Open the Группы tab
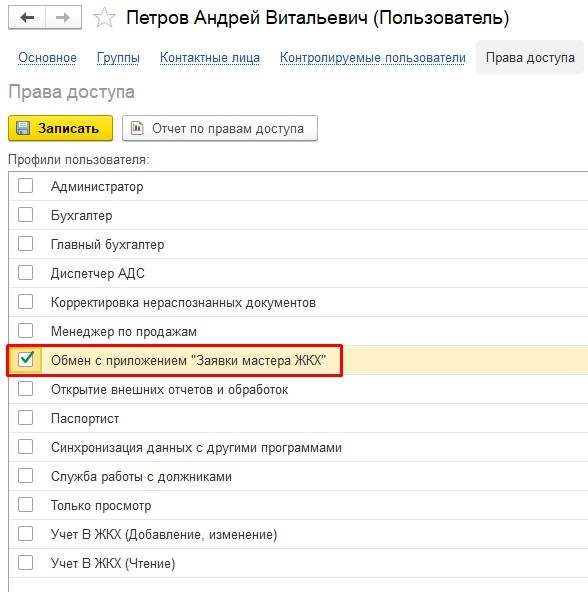588x592 pixels. [x=118, y=58]
